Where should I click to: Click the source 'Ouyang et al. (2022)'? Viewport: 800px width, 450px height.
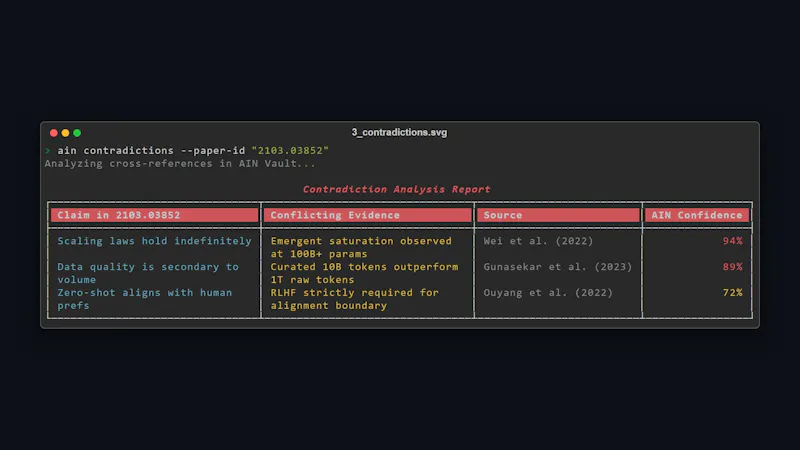tap(548, 293)
